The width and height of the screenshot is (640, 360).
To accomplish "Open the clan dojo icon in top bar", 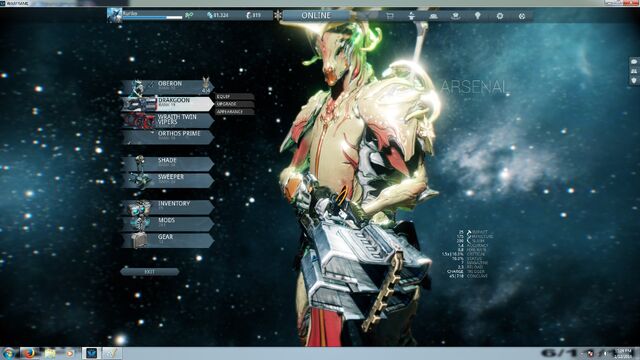I will click(456, 16).
